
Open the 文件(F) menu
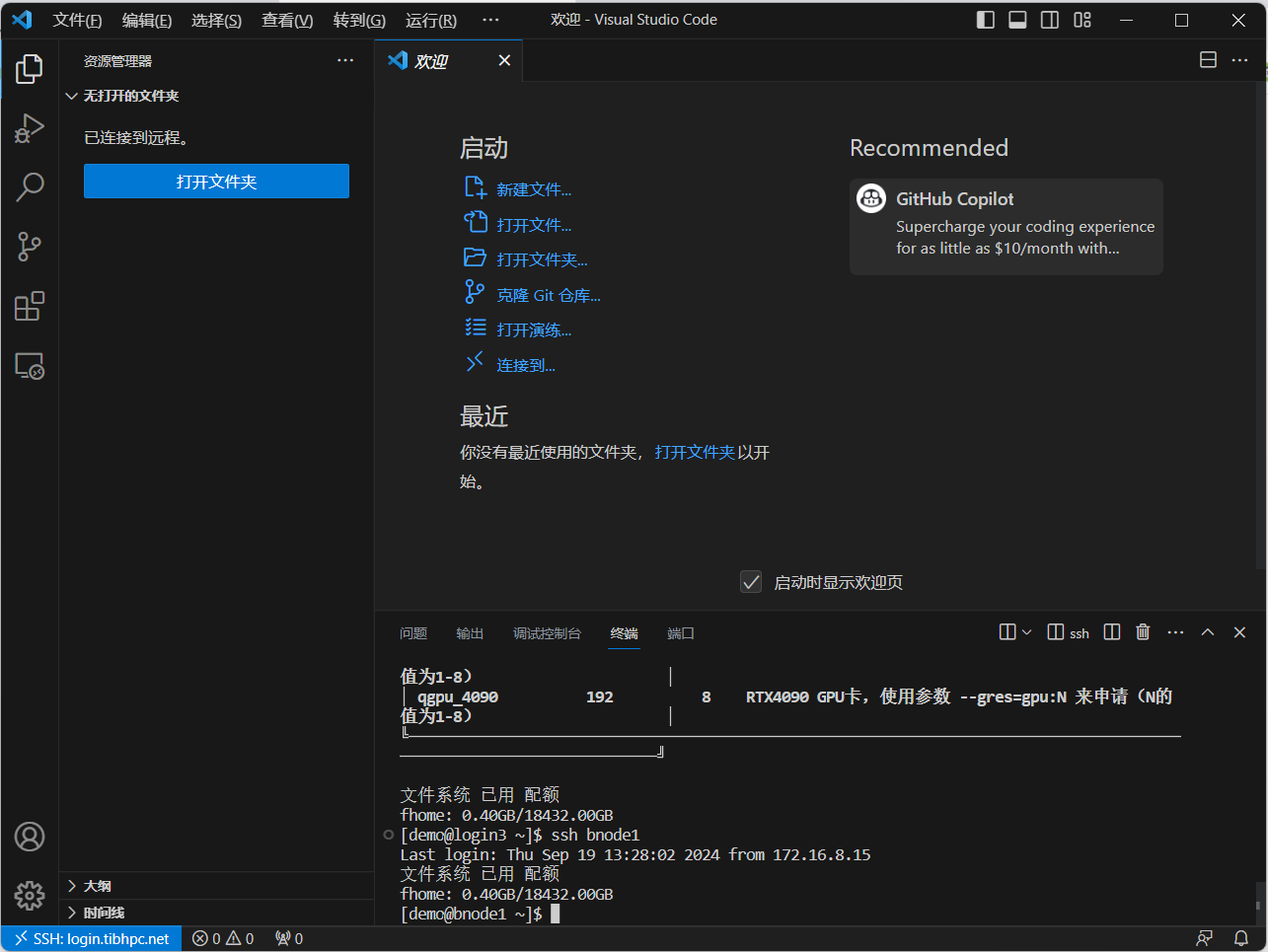click(x=77, y=20)
